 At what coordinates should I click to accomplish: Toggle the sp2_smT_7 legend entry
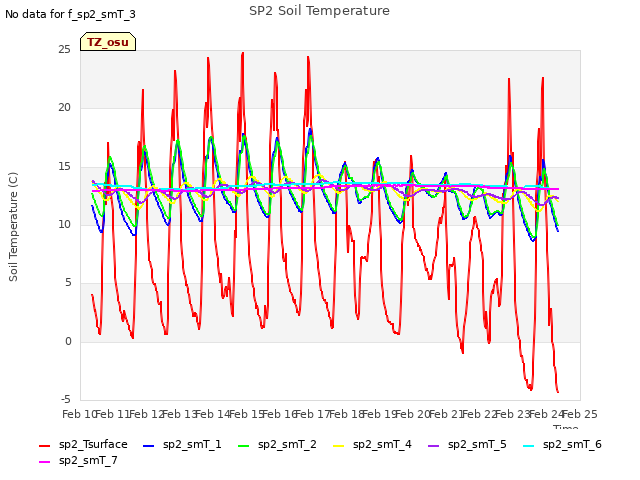coord(78,460)
